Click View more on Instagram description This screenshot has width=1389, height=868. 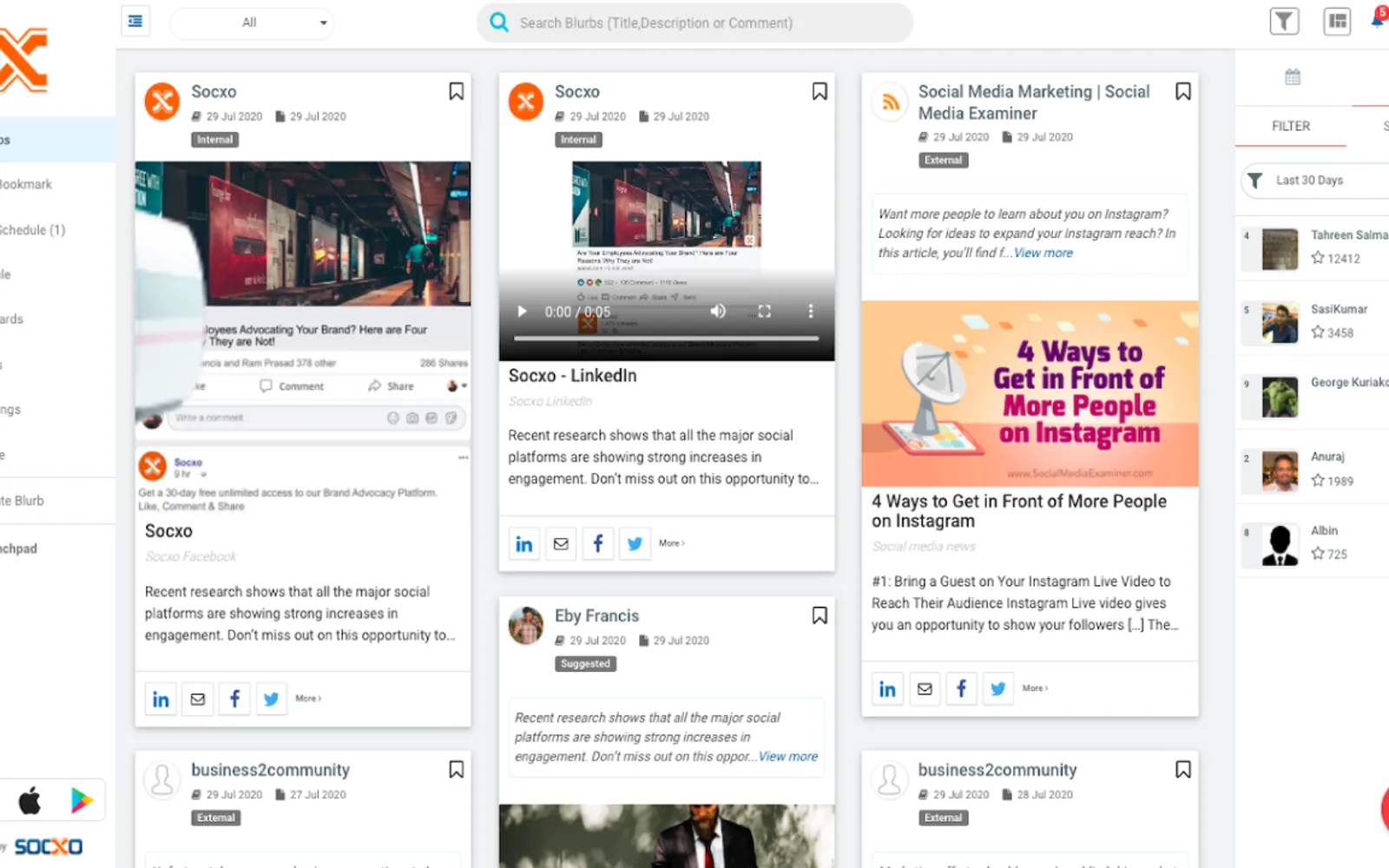click(1043, 253)
